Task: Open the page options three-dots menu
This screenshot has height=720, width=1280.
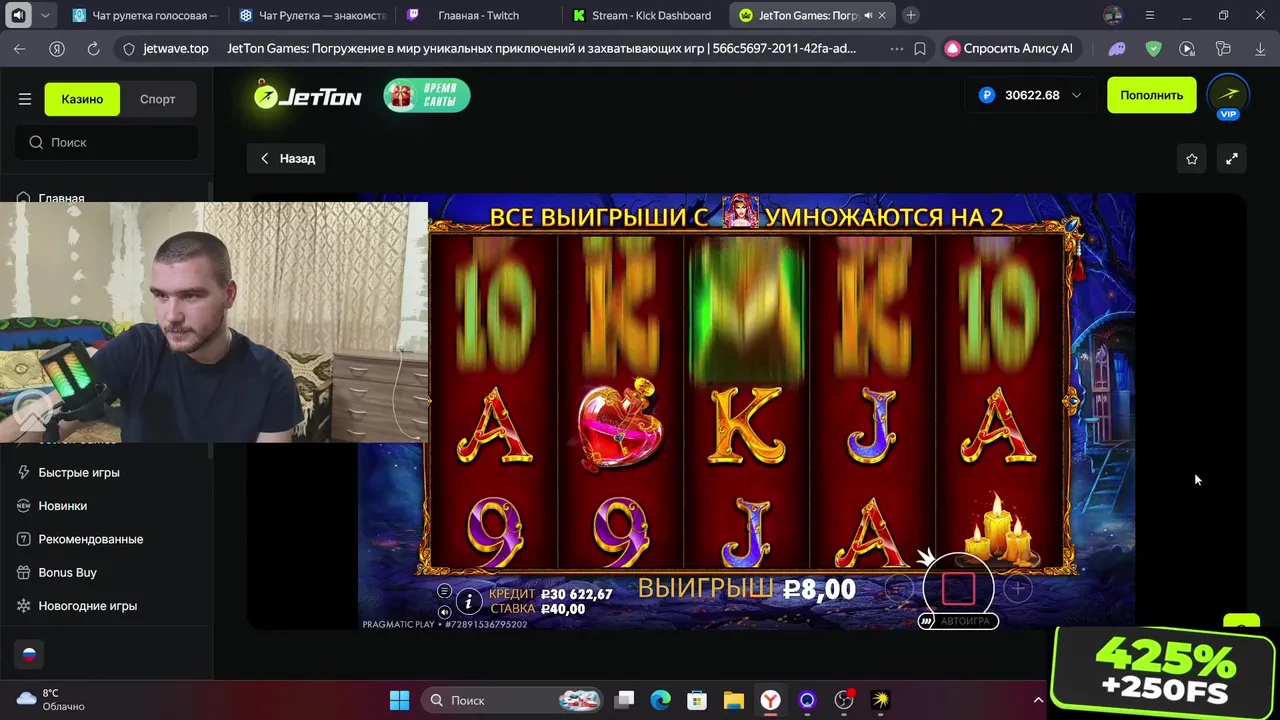Action: tap(896, 48)
